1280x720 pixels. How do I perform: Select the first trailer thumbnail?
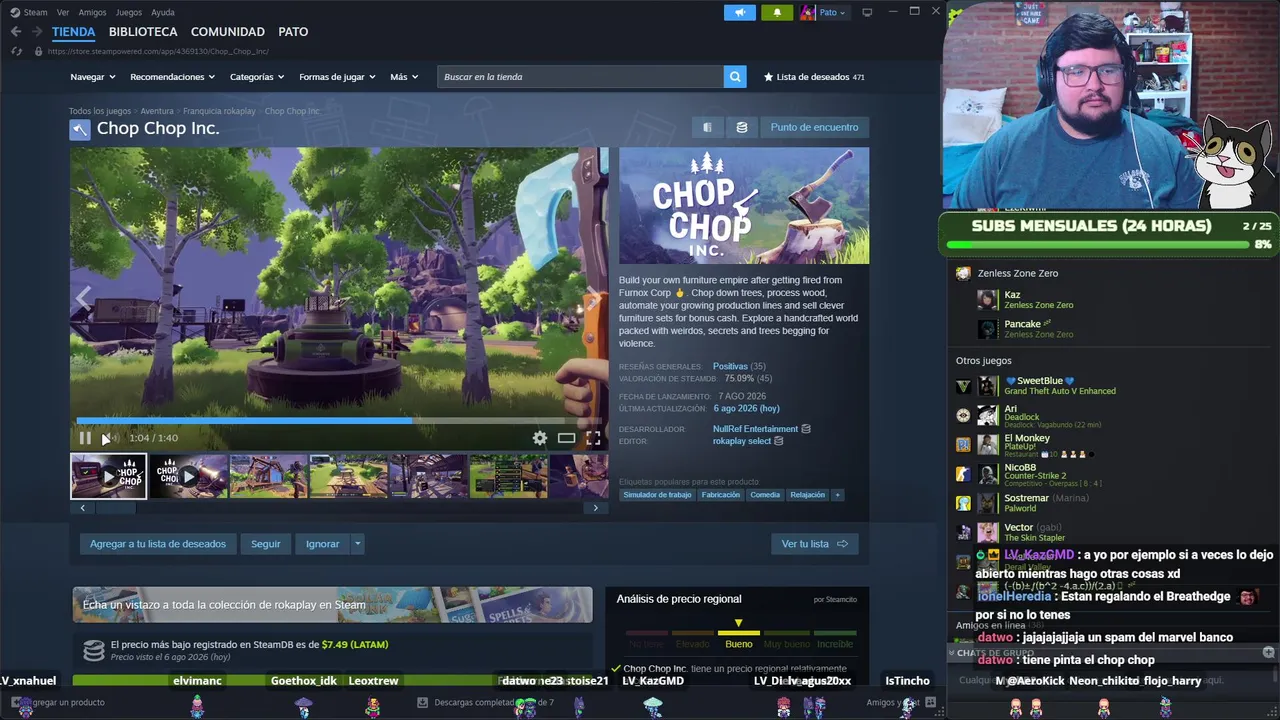[x=108, y=476]
